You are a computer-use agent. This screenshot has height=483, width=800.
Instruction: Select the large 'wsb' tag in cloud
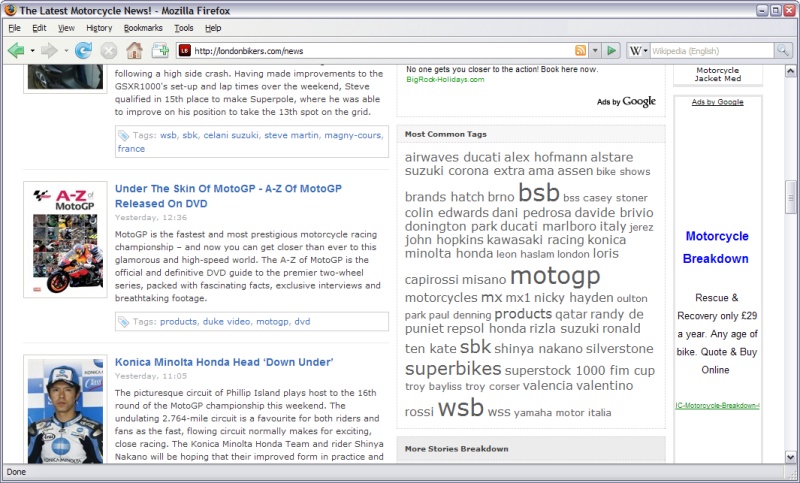(x=460, y=408)
